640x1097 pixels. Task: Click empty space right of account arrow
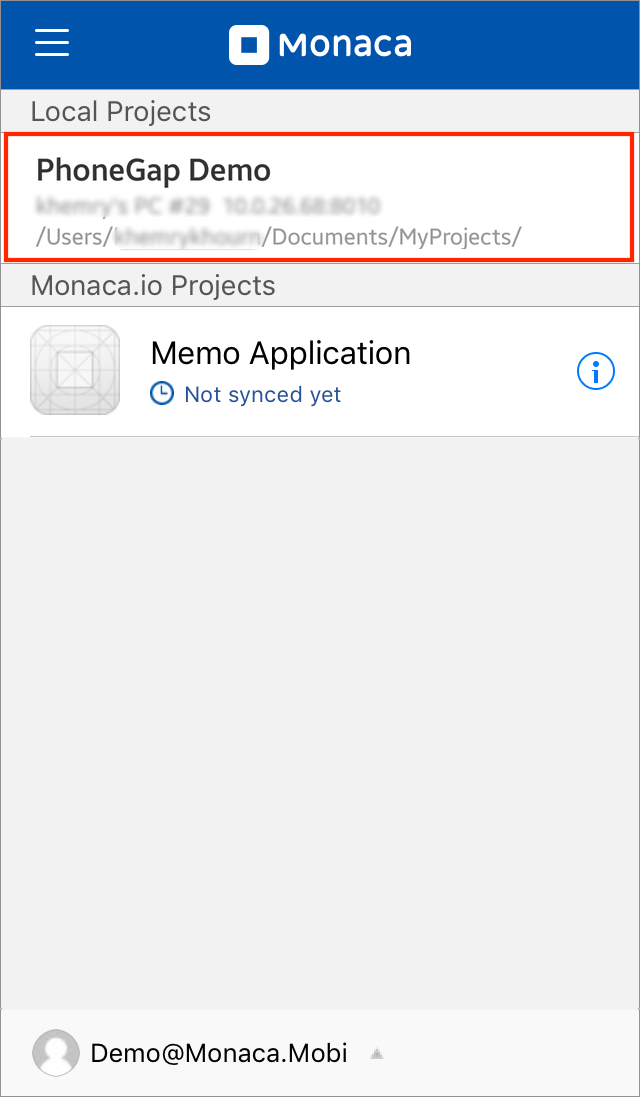pyautogui.click(x=510, y=1053)
